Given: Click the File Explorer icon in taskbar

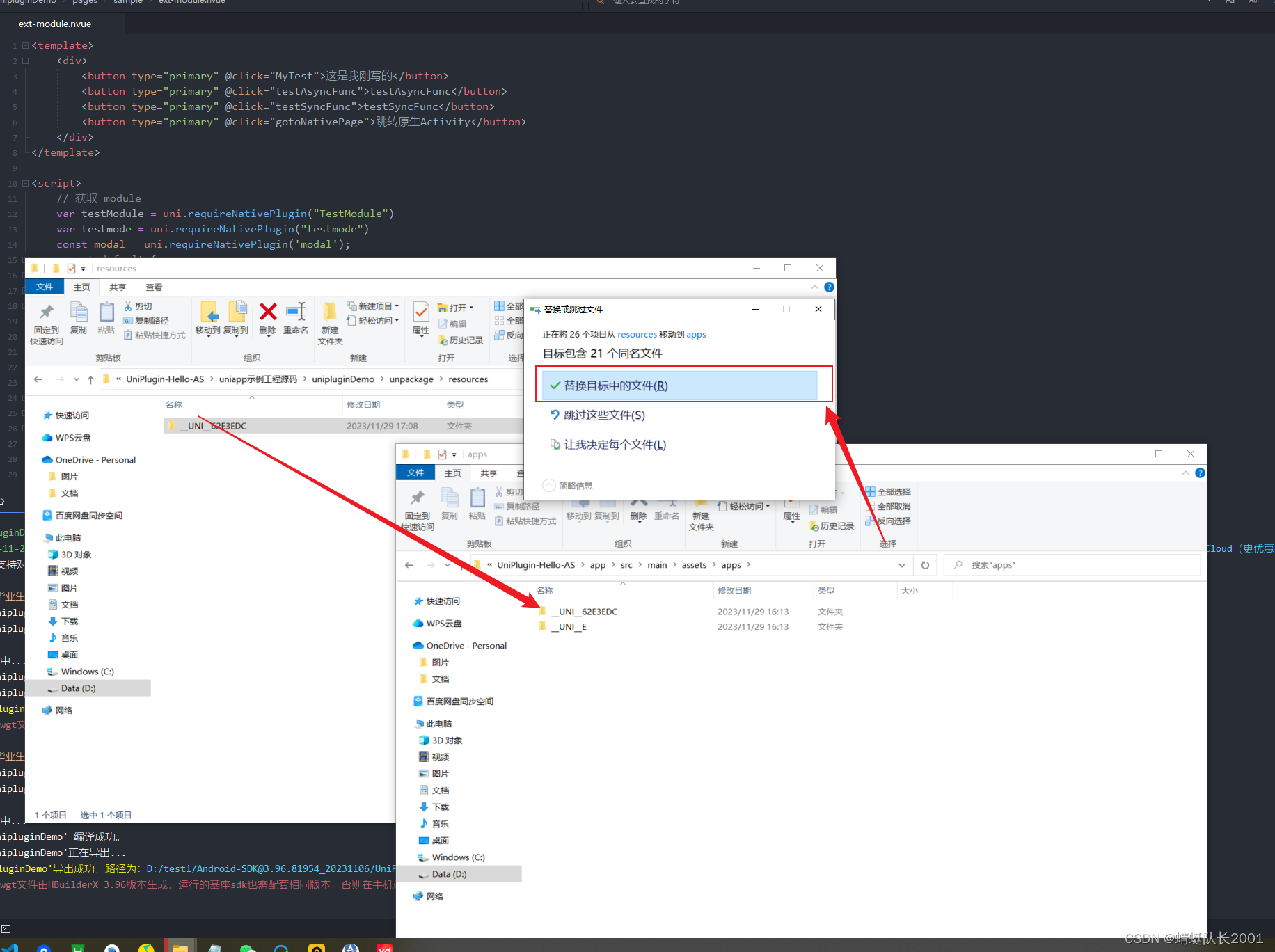Looking at the screenshot, I should [180, 947].
